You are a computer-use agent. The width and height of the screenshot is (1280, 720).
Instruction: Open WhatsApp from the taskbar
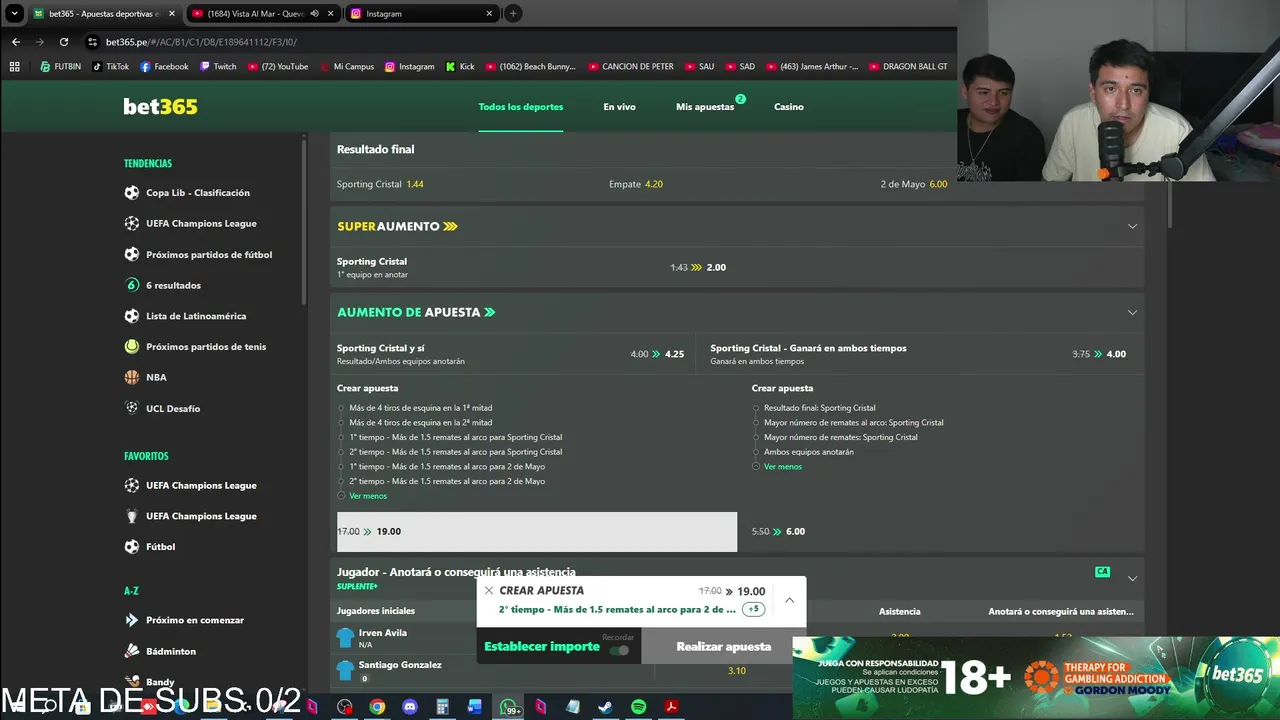click(x=510, y=707)
